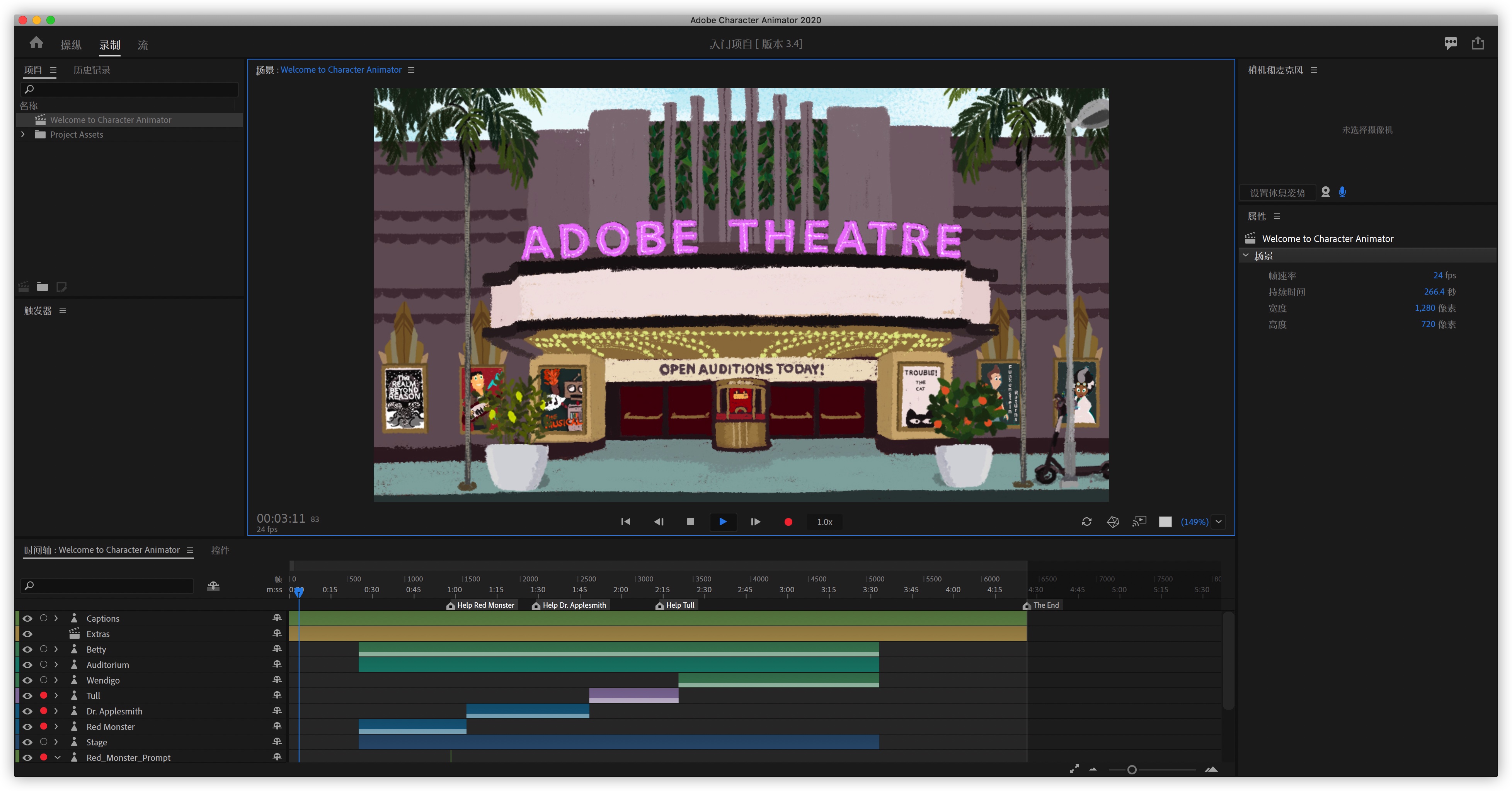
Task: Click the new folder icon in Project panel
Action: coord(42,286)
